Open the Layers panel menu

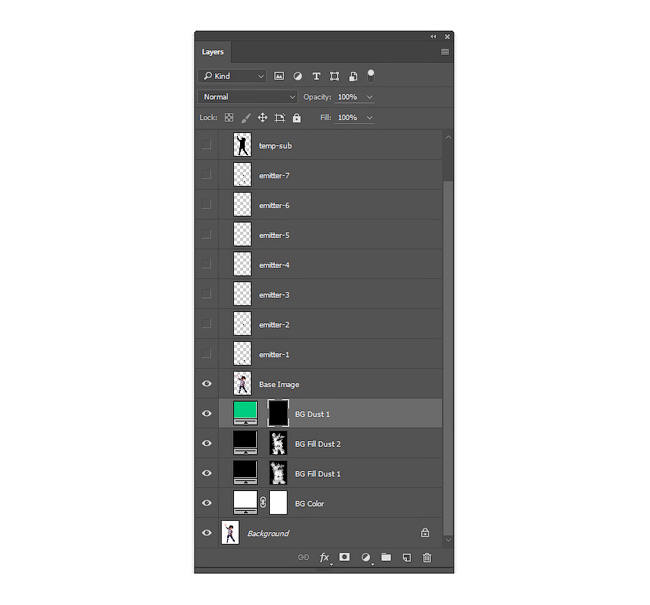click(x=445, y=52)
